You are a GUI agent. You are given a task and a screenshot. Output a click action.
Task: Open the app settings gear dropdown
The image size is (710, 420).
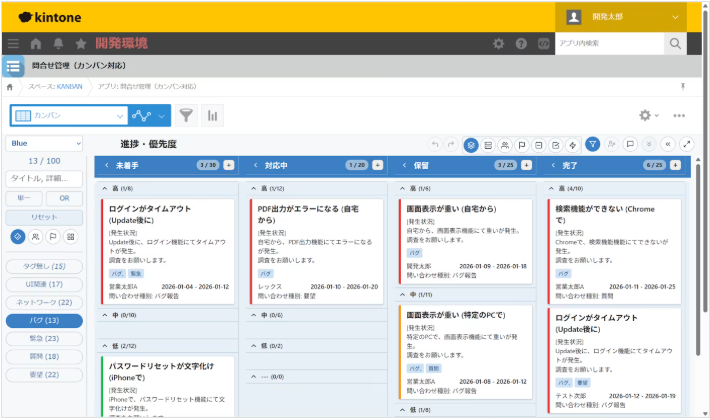pos(648,115)
